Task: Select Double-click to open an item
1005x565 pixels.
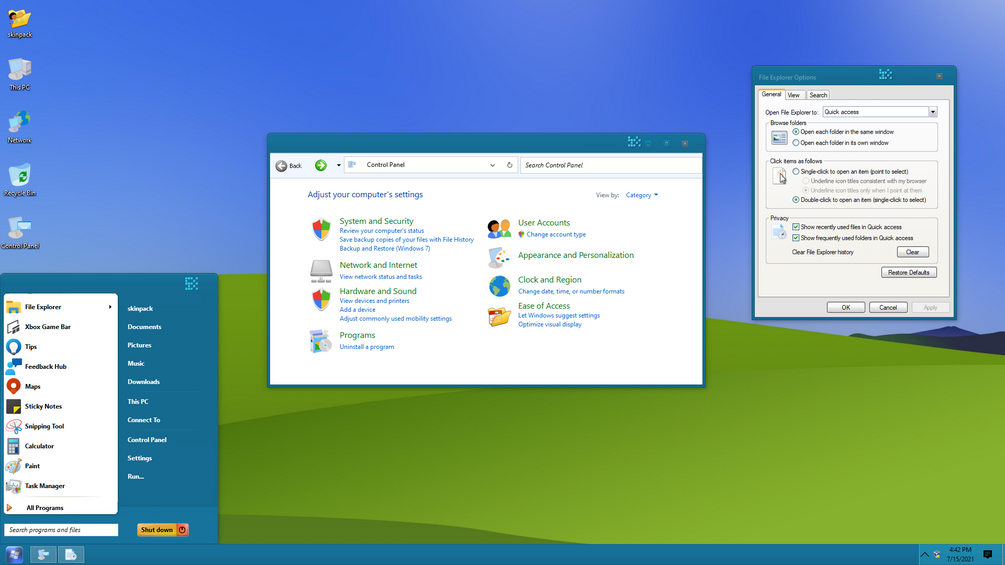Action: [x=796, y=200]
